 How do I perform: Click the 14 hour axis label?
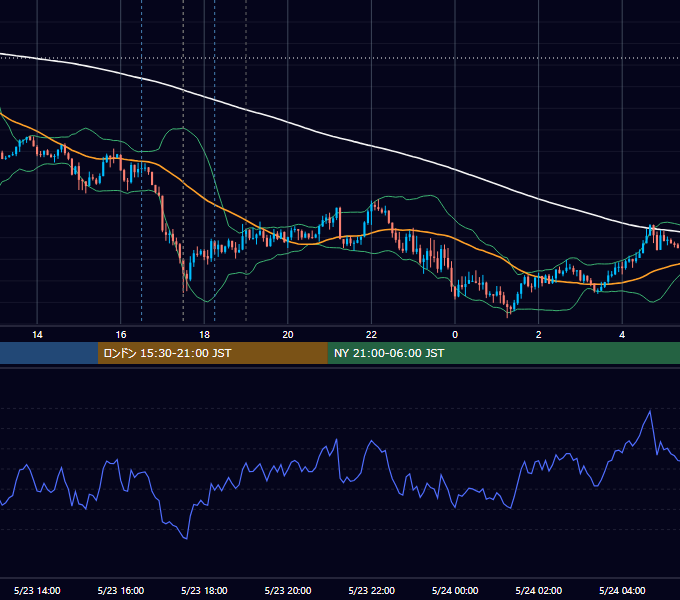click(x=37, y=335)
